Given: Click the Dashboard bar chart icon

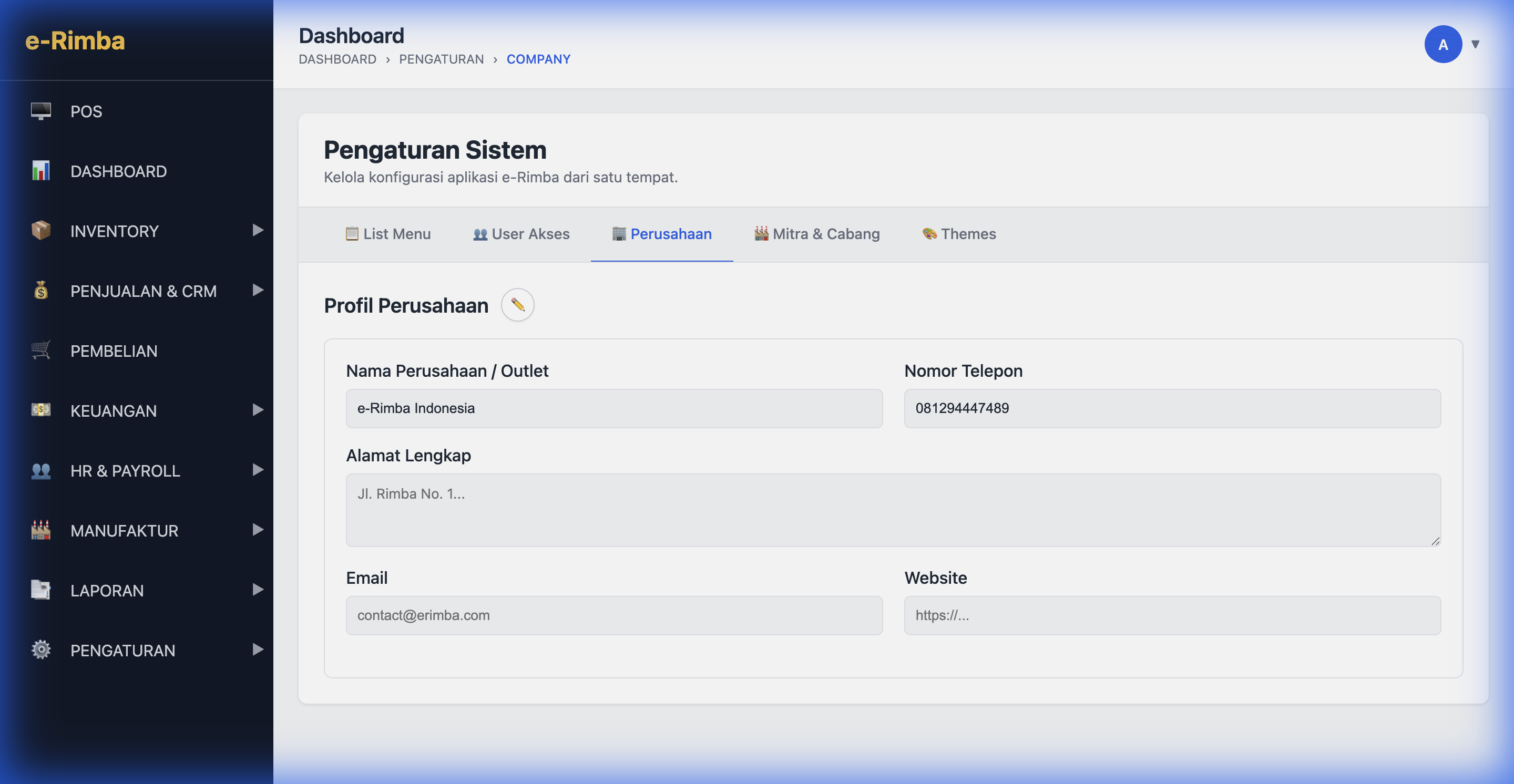Looking at the screenshot, I should 40,171.
